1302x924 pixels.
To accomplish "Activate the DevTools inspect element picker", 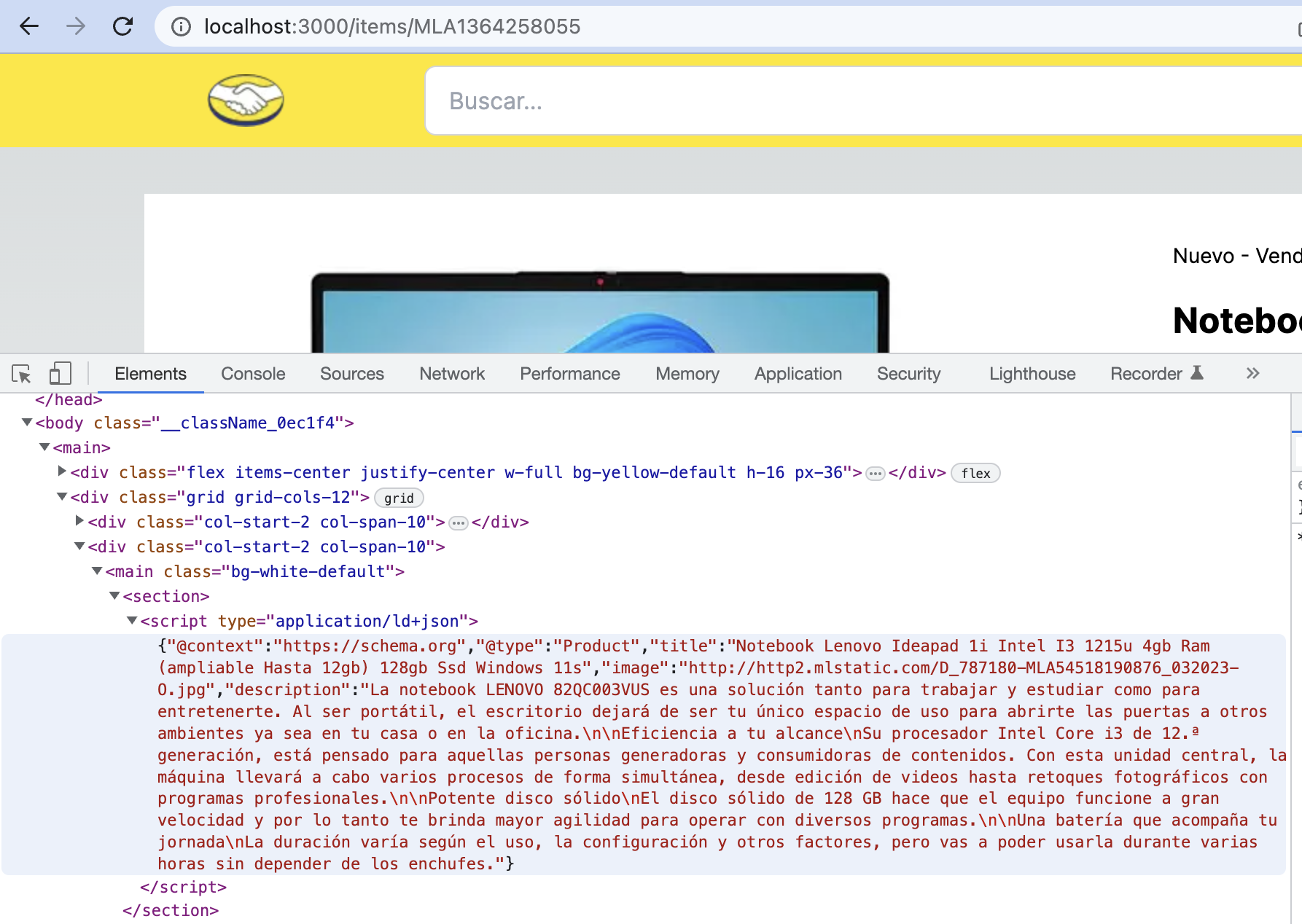I will coord(21,374).
